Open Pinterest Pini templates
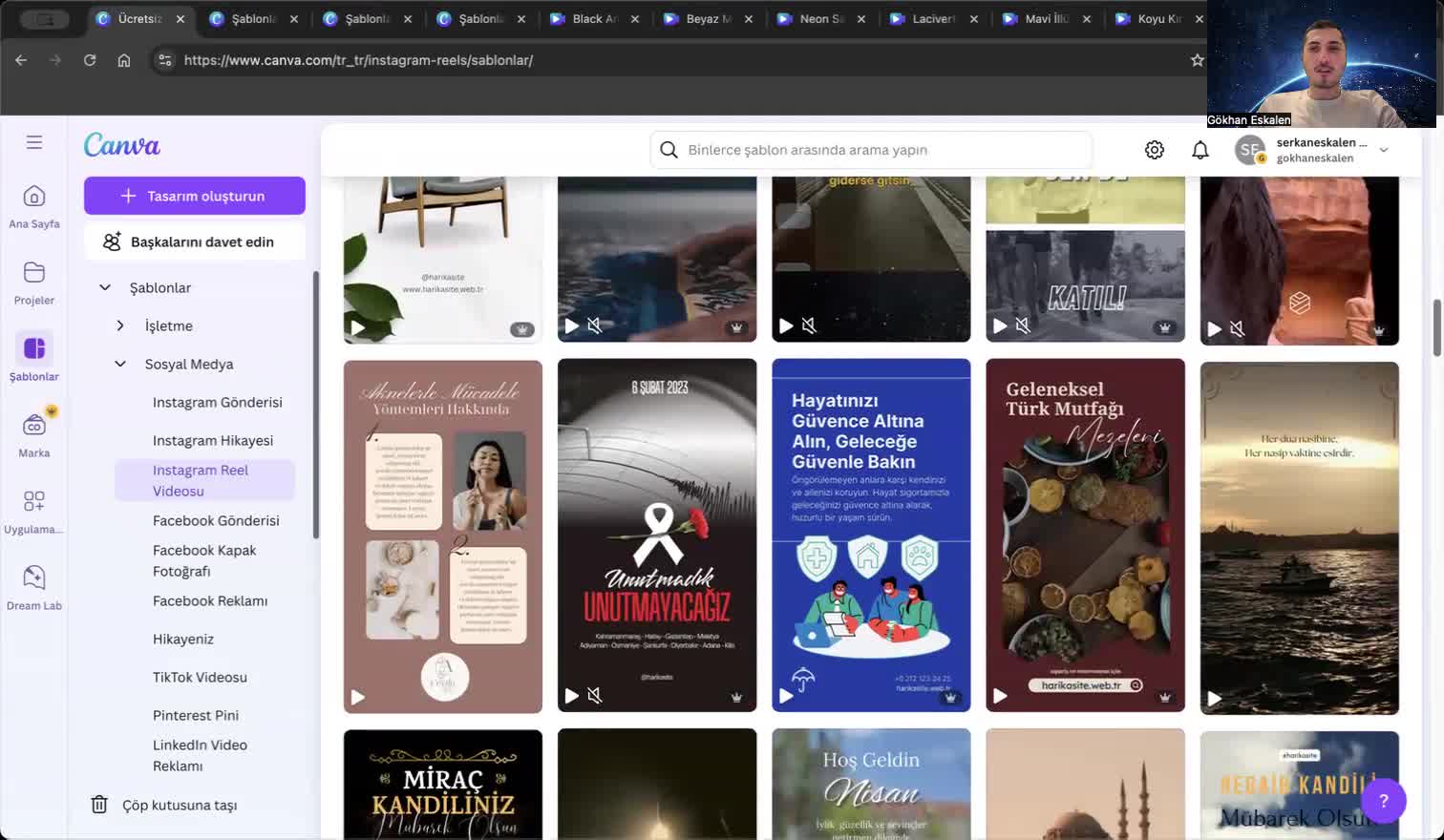The width and height of the screenshot is (1444, 840). pos(196,715)
